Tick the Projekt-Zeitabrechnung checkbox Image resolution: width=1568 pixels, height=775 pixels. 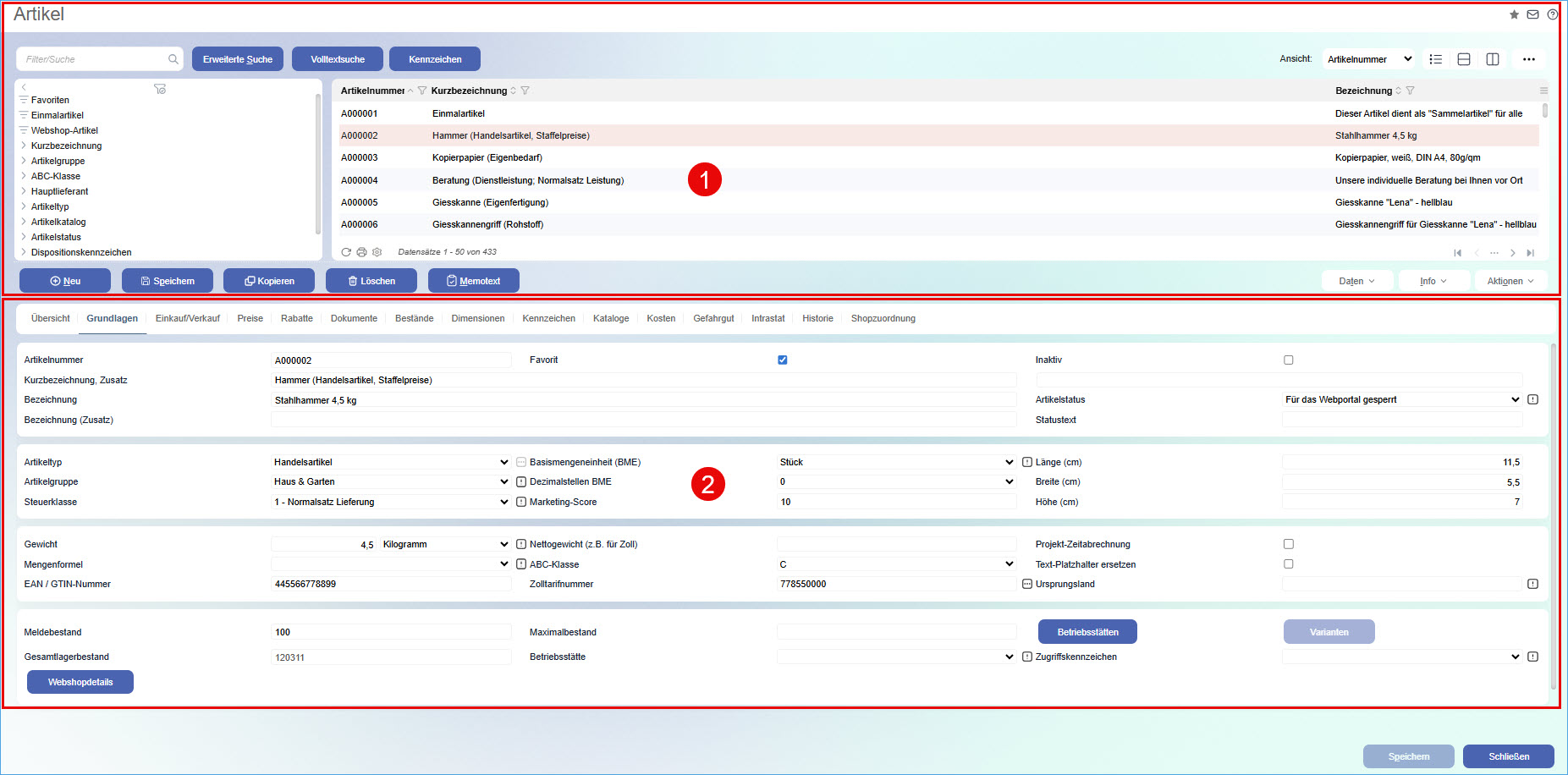(1288, 544)
